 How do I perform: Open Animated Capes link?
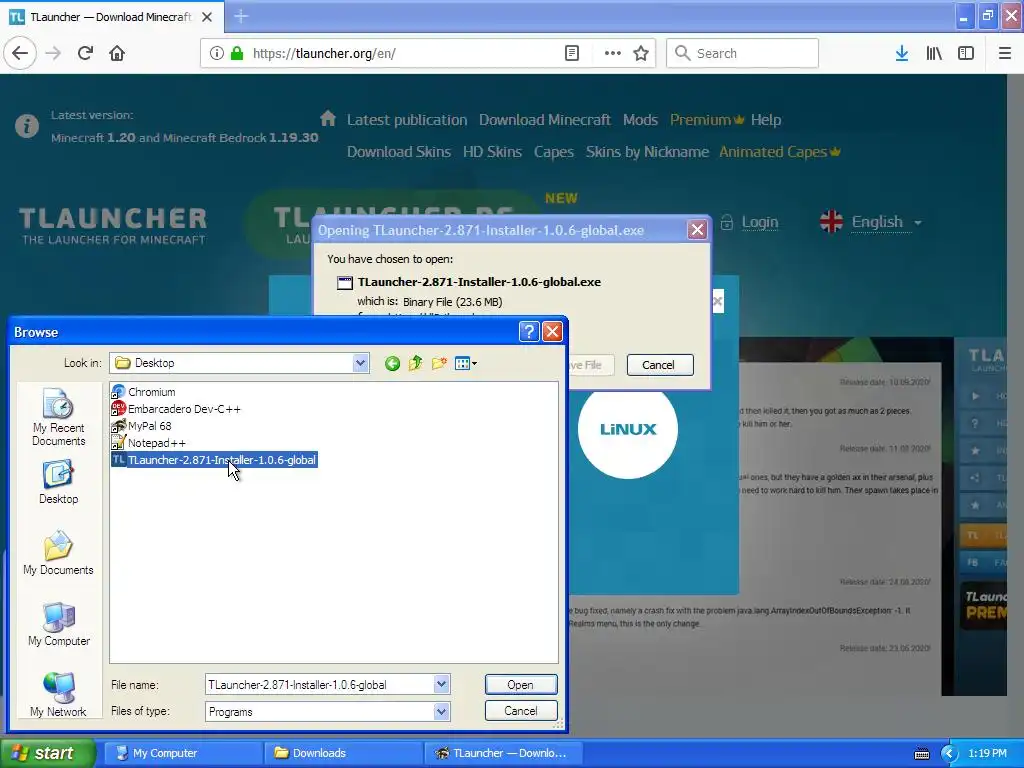[x=780, y=152]
